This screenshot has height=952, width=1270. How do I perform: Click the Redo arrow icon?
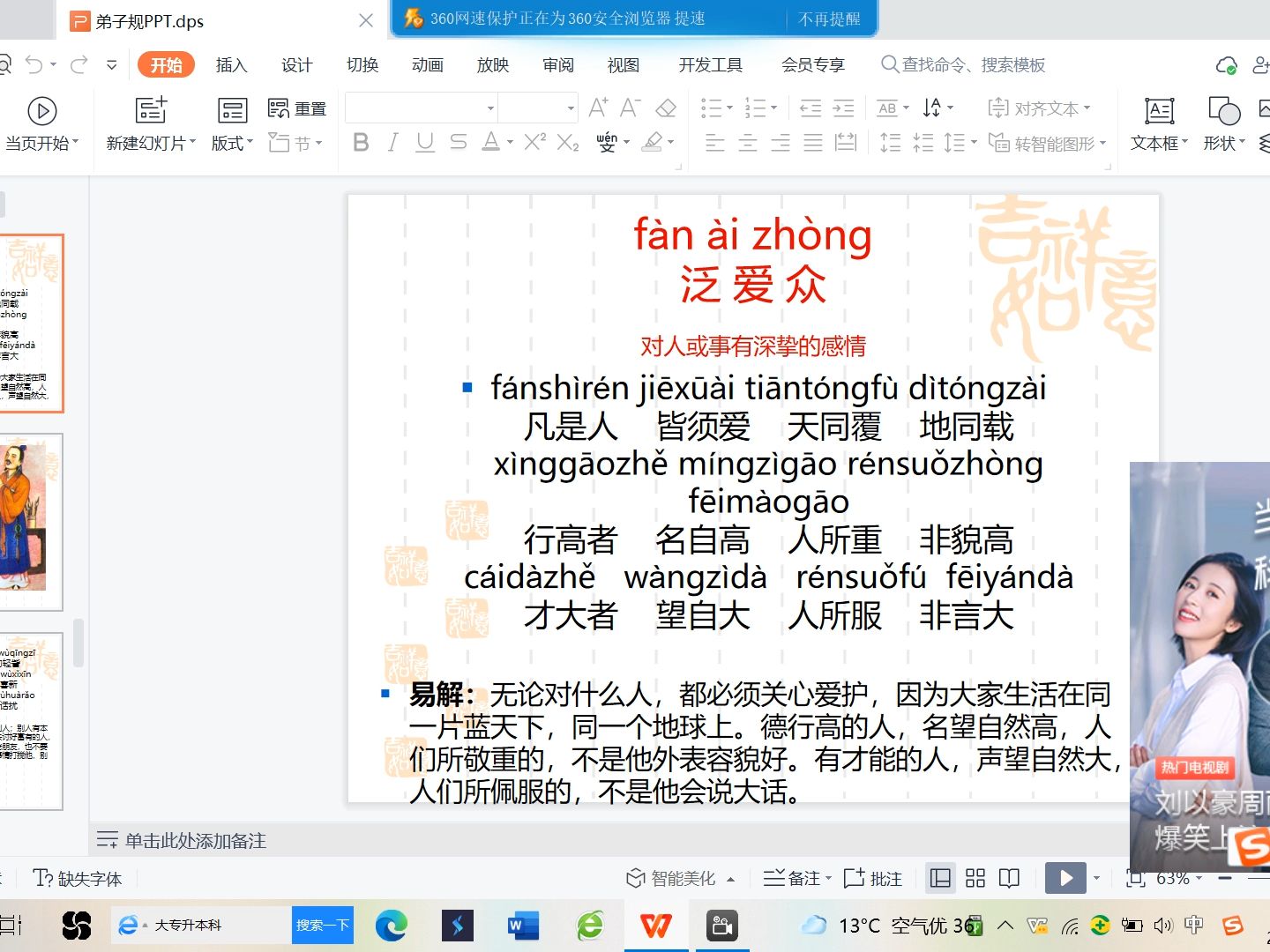tap(79, 64)
